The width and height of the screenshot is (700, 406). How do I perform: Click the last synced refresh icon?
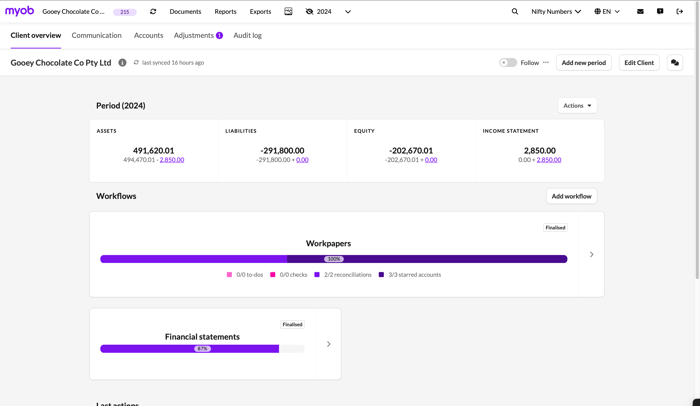click(x=136, y=63)
